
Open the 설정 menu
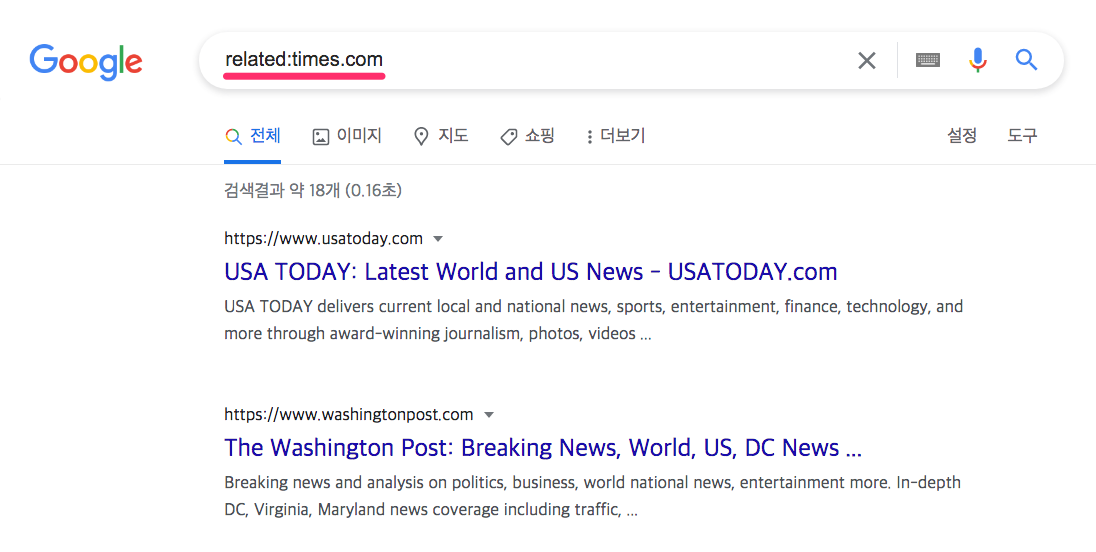[x=961, y=136]
